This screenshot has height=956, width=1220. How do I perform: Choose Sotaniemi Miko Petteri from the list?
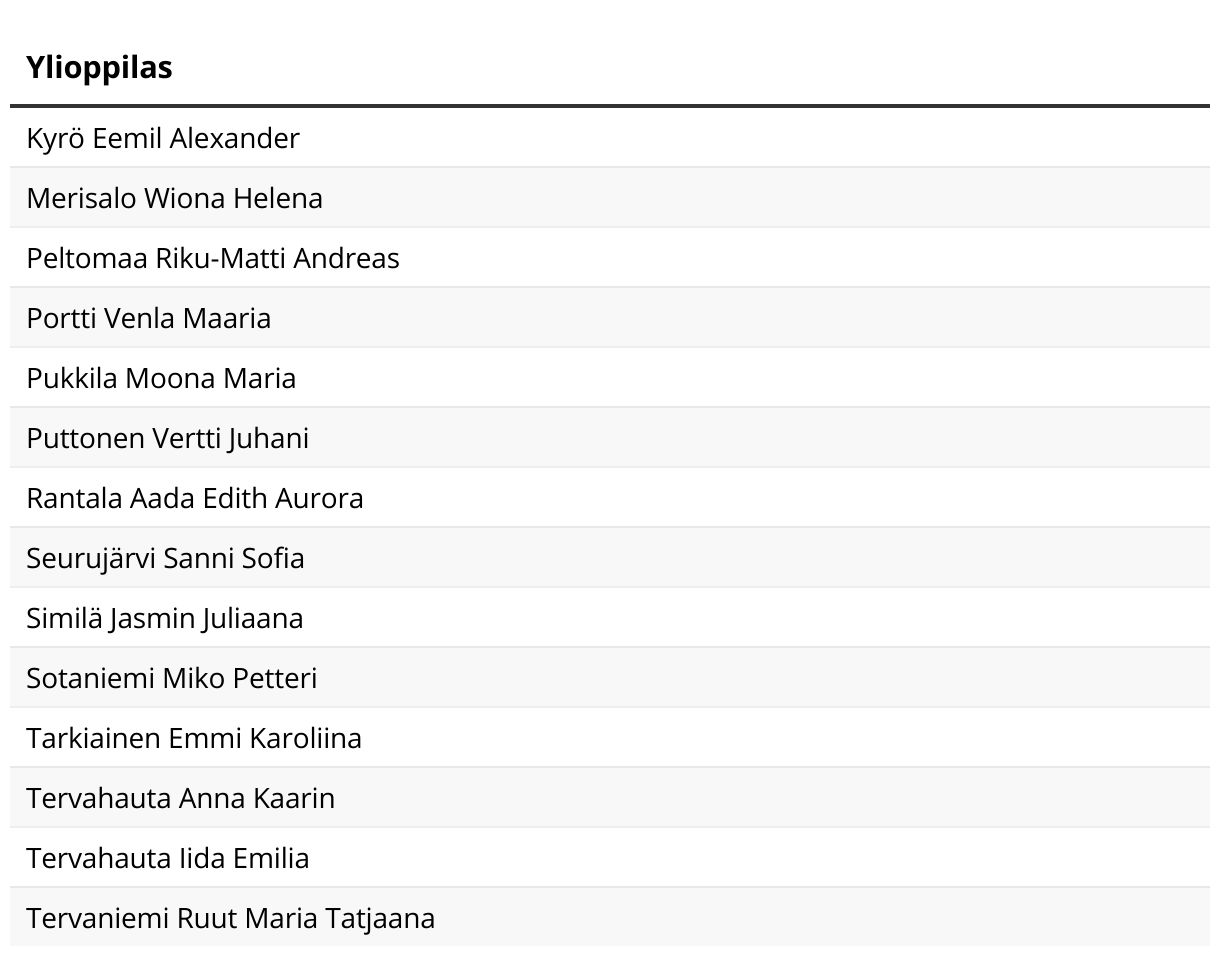pos(610,678)
